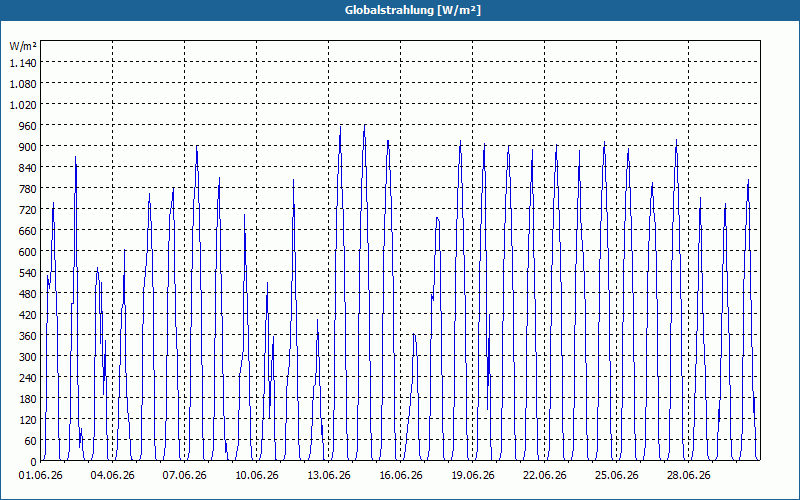The image size is (800, 500).
Task: Select the 540 y-axis tick label
Action: pos(29,273)
